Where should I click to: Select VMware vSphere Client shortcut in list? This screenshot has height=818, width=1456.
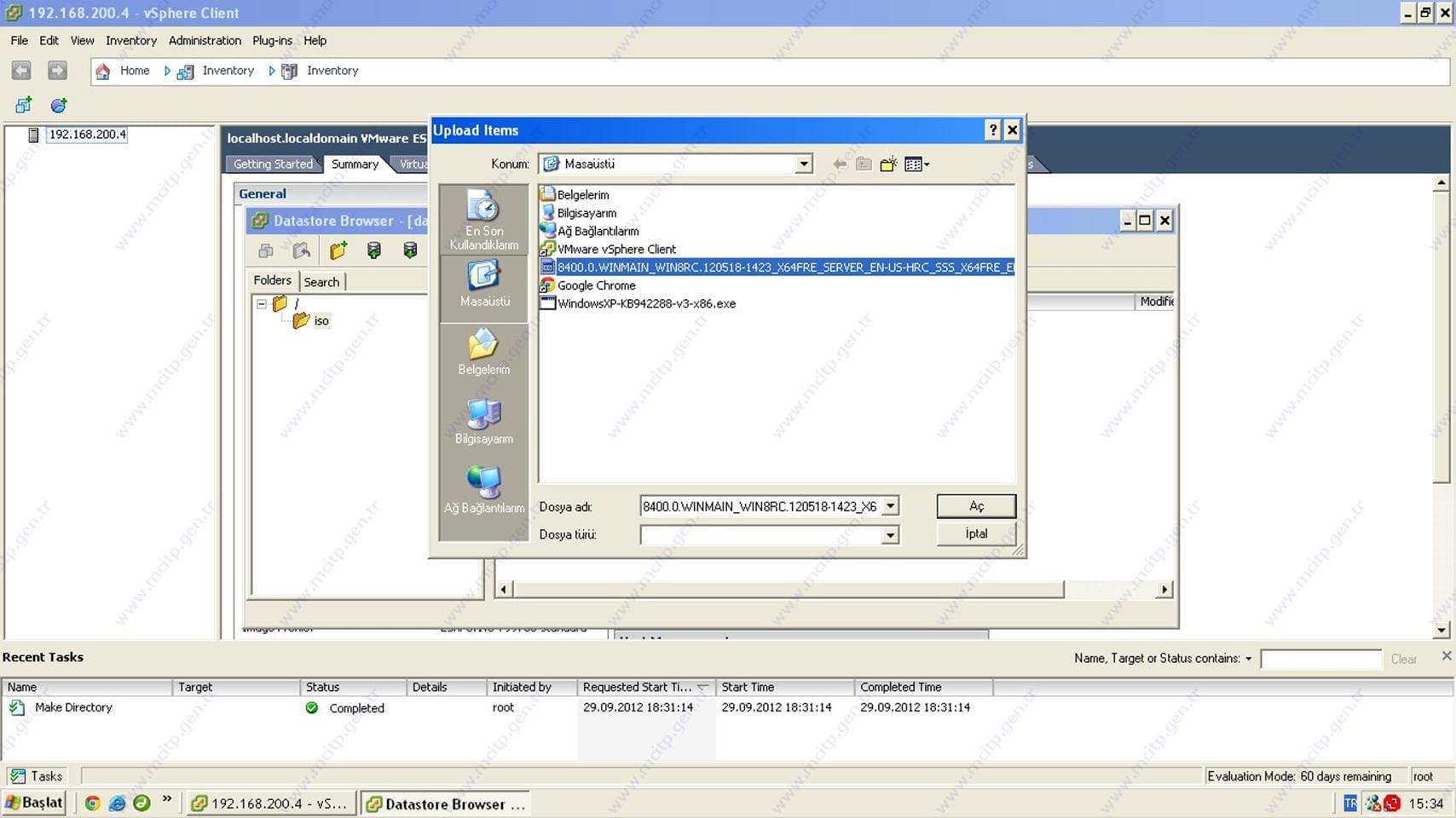(x=608, y=249)
